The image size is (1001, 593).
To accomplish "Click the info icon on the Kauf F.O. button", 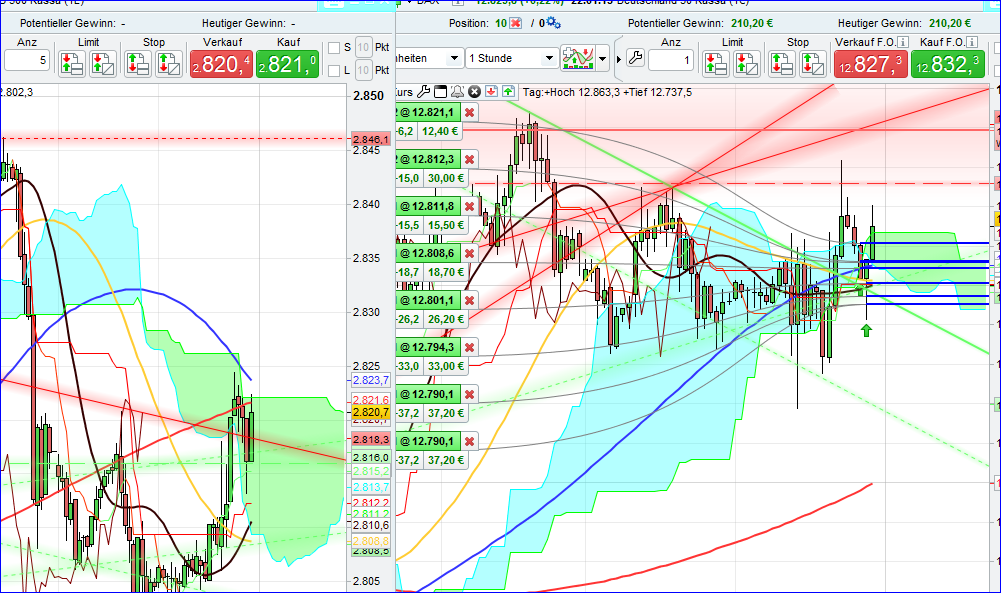I will pyautogui.click(x=970, y=43).
